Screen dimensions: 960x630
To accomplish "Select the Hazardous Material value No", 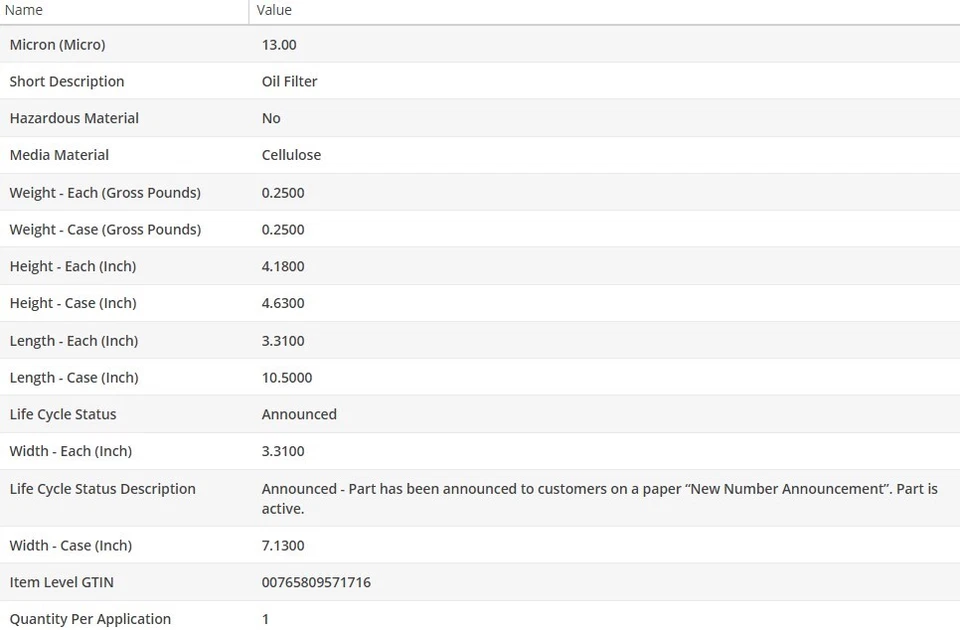I will (271, 118).
